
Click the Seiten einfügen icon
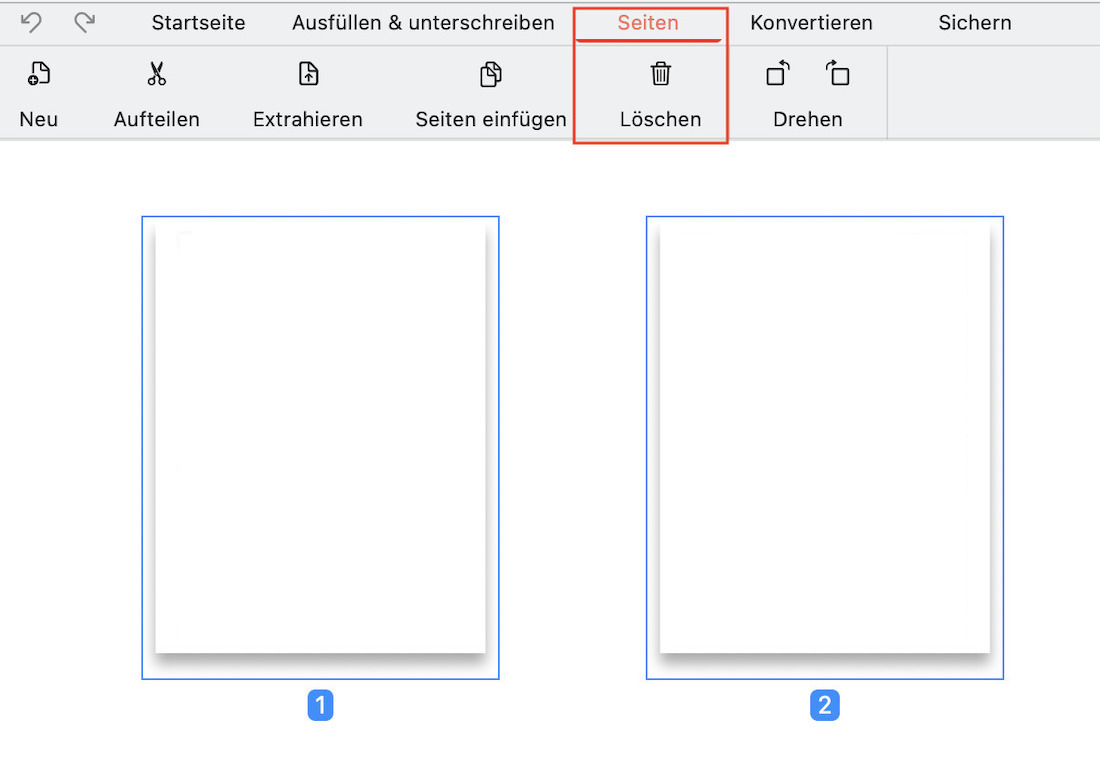491,74
